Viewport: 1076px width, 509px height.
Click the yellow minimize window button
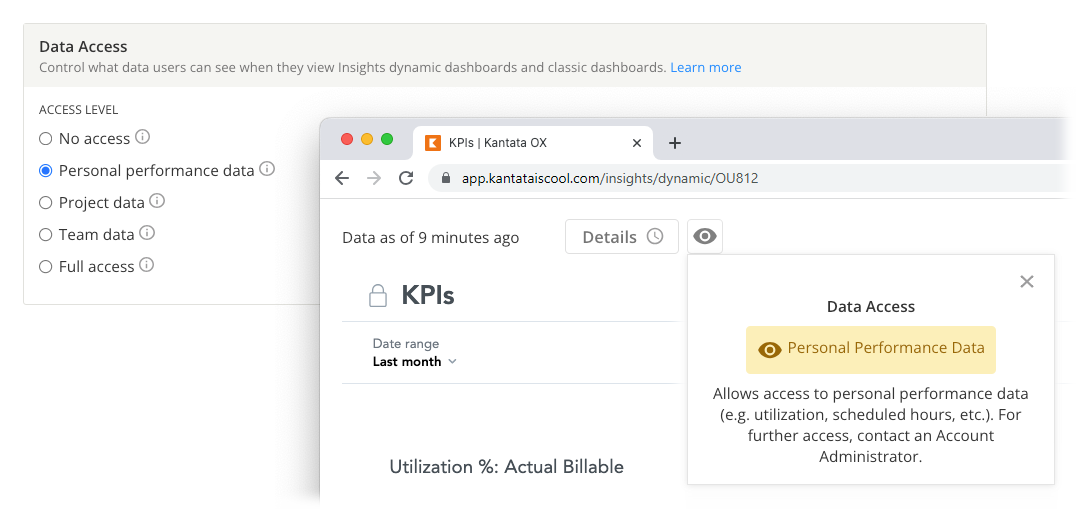point(367,139)
